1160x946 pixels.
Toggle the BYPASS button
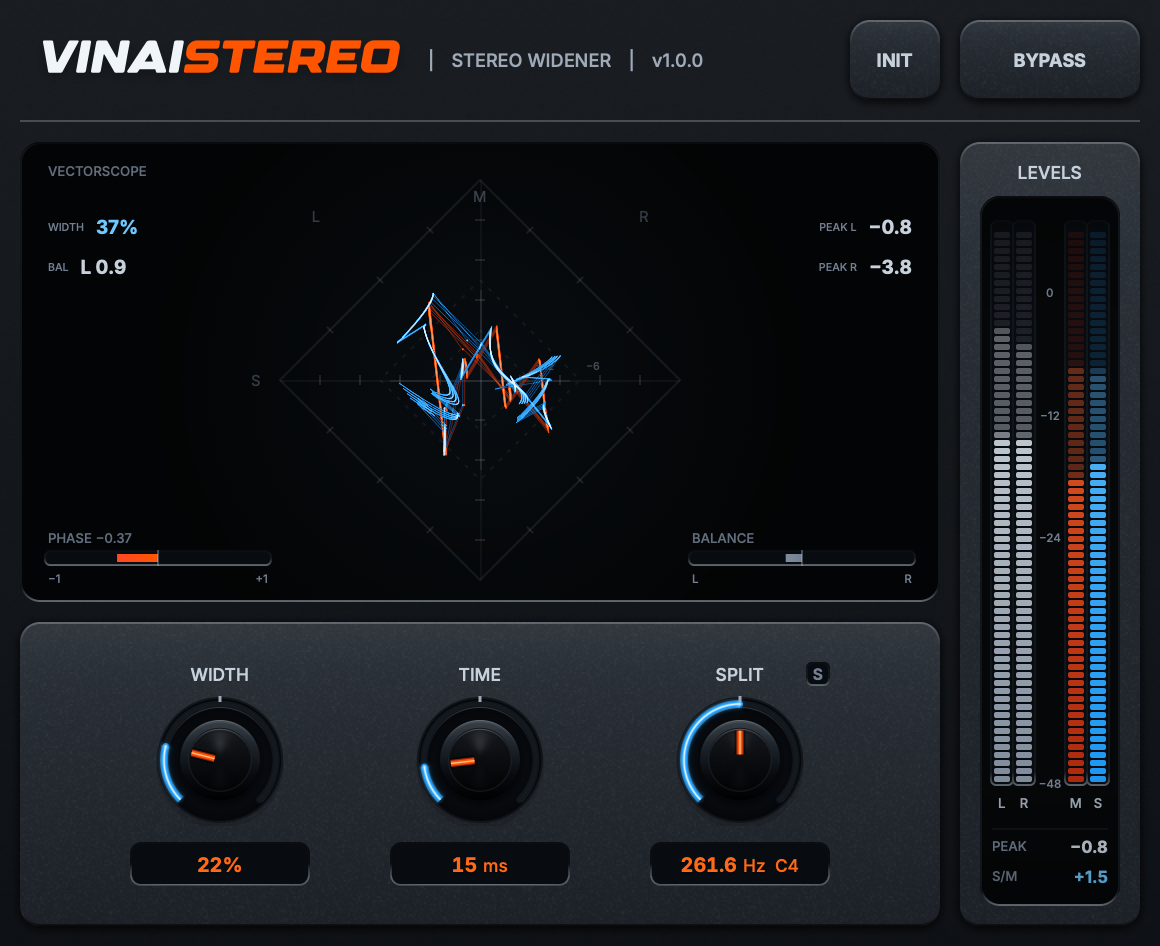pos(1049,60)
